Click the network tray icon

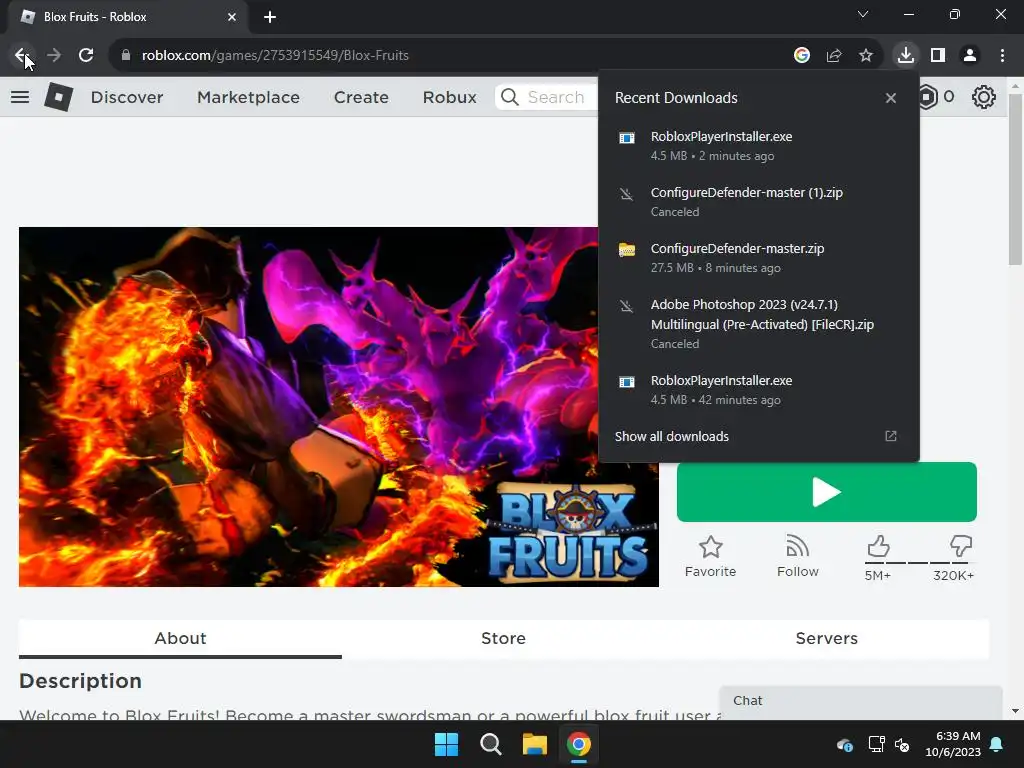point(876,744)
